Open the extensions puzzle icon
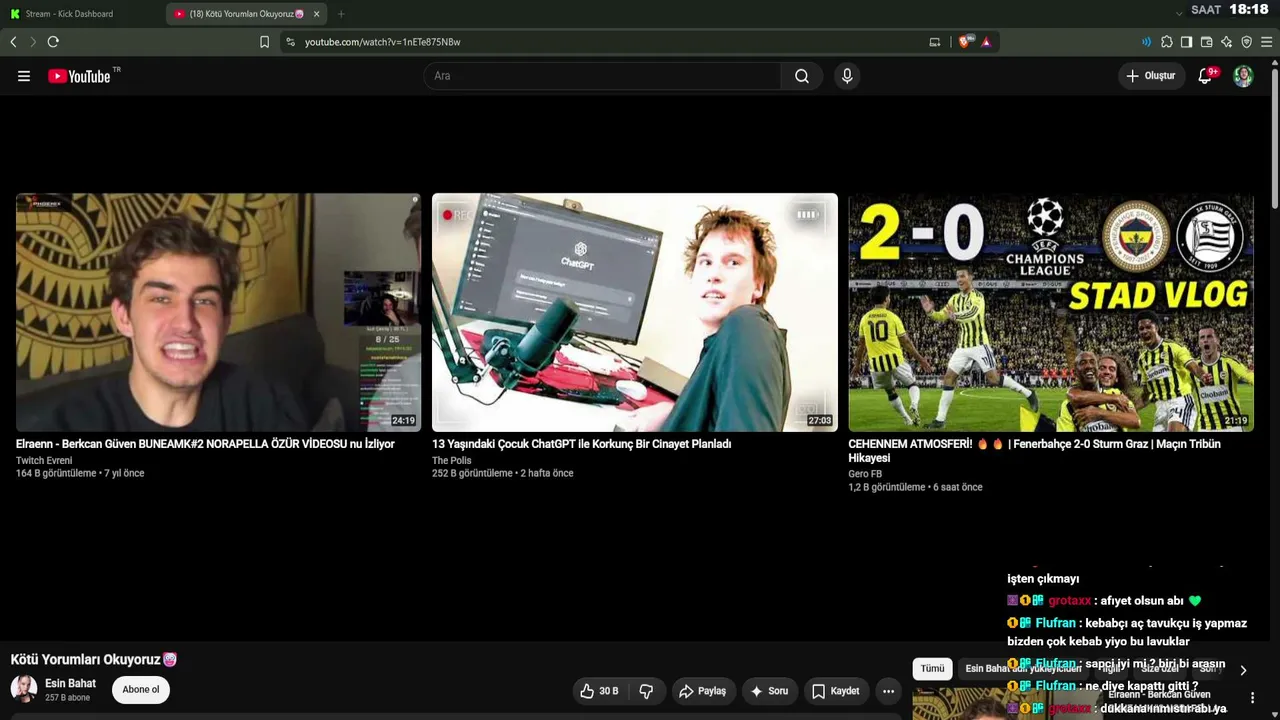Image resolution: width=1280 pixels, height=720 pixels. pyautogui.click(x=1167, y=42)
